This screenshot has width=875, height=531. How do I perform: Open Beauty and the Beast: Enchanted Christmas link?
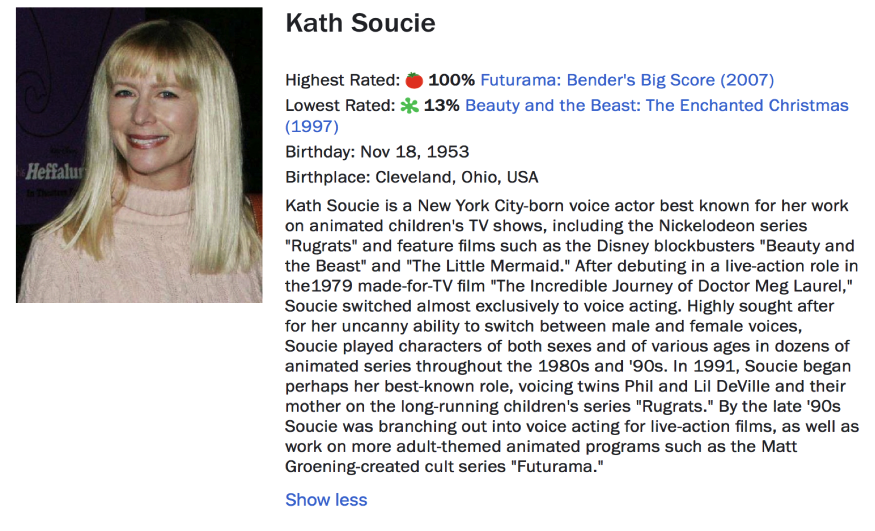click(656, 106)
